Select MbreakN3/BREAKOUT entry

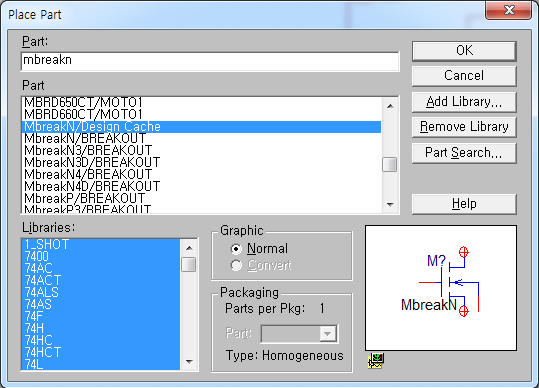pos(202,151)
